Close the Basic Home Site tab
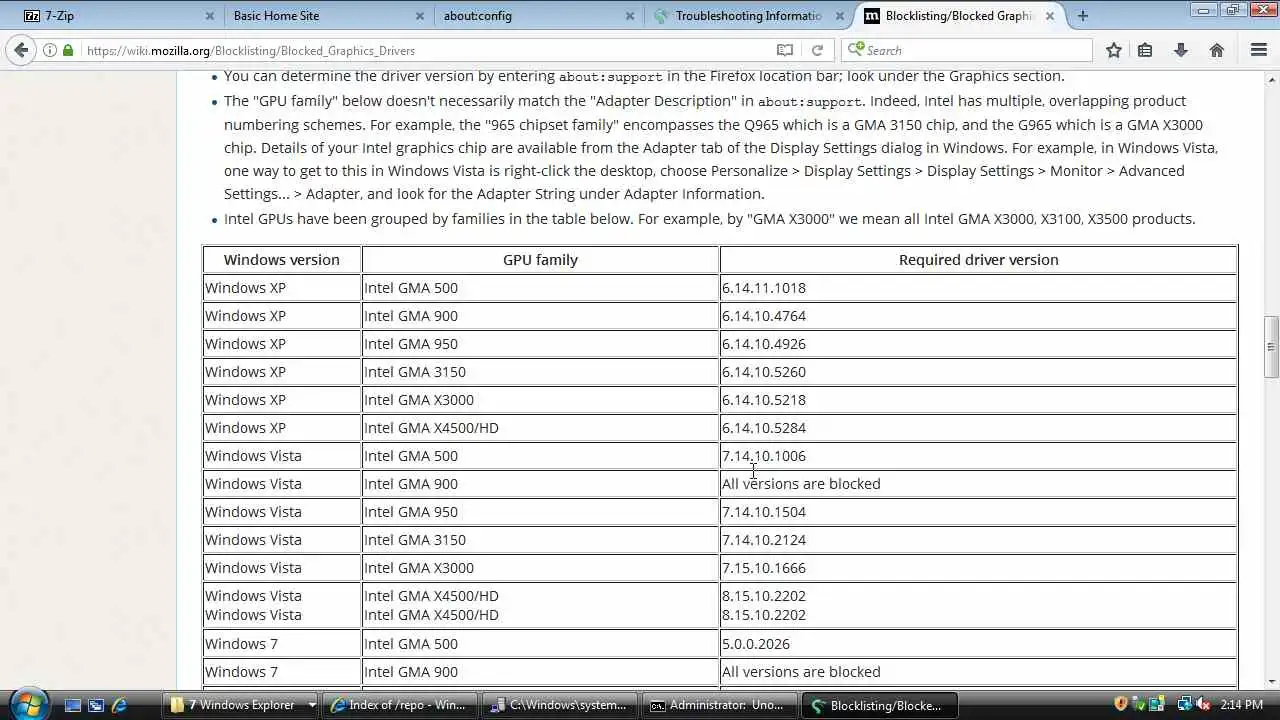 [x=420, y=16]
